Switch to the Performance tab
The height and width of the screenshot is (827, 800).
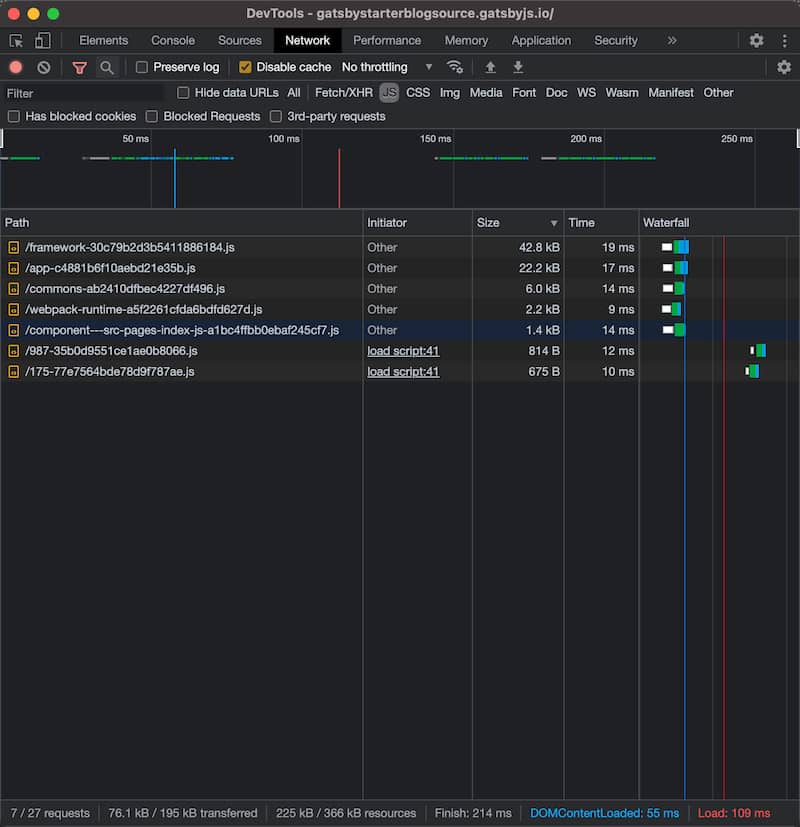click(x=387, y=40)
